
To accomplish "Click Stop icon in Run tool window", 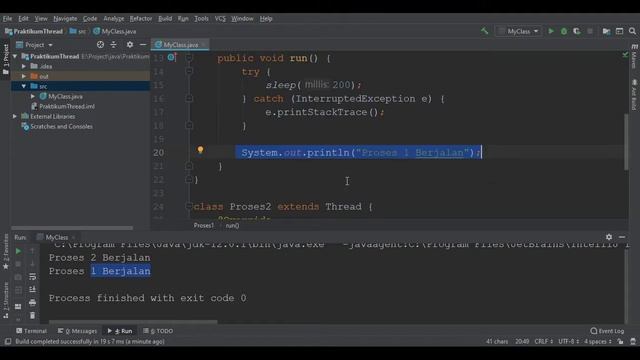I will 18,264.
